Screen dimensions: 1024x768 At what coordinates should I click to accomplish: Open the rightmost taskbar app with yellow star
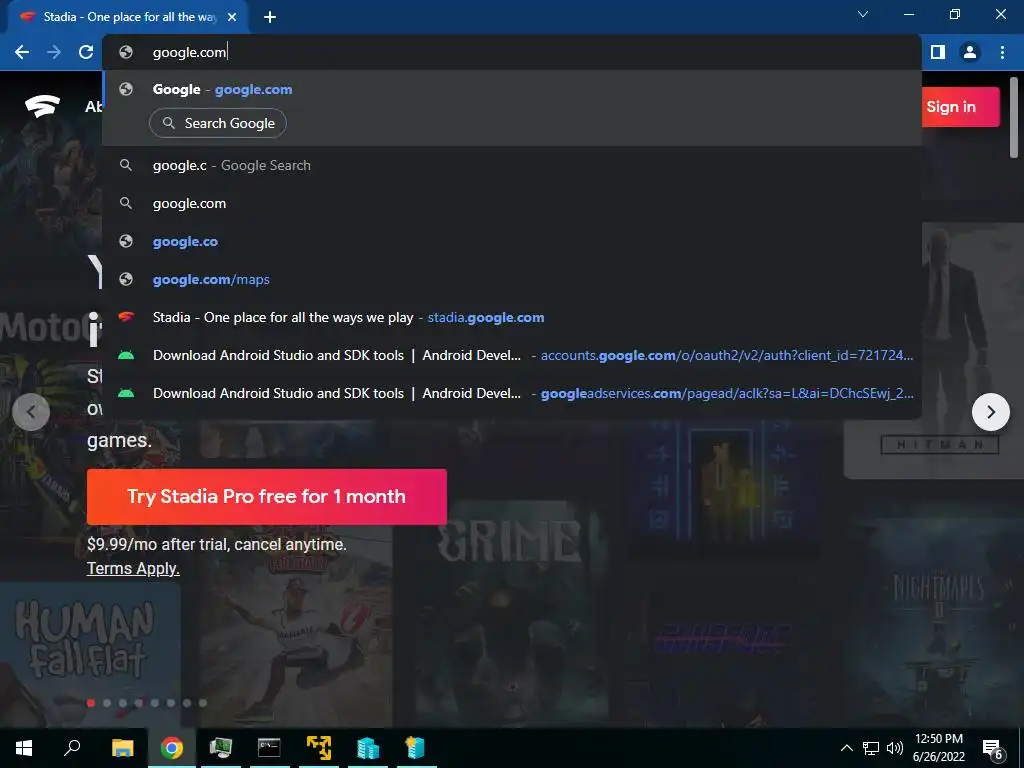click(416, 748)
